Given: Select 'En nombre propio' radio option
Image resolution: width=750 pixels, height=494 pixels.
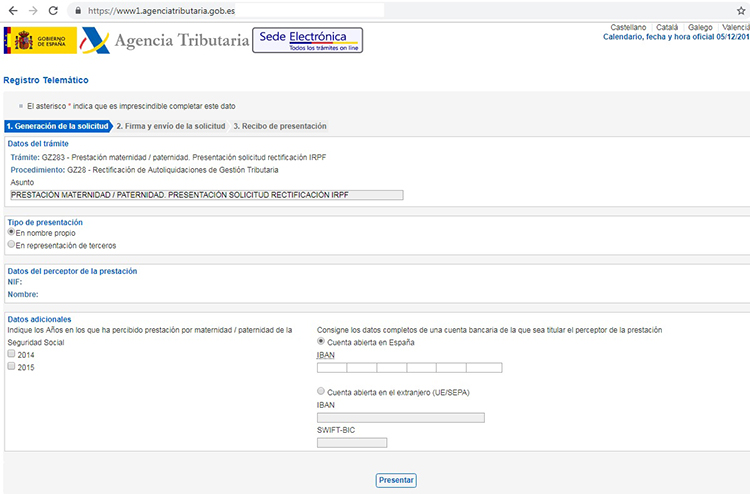Looking at the screenshot, I should point(11,232).
